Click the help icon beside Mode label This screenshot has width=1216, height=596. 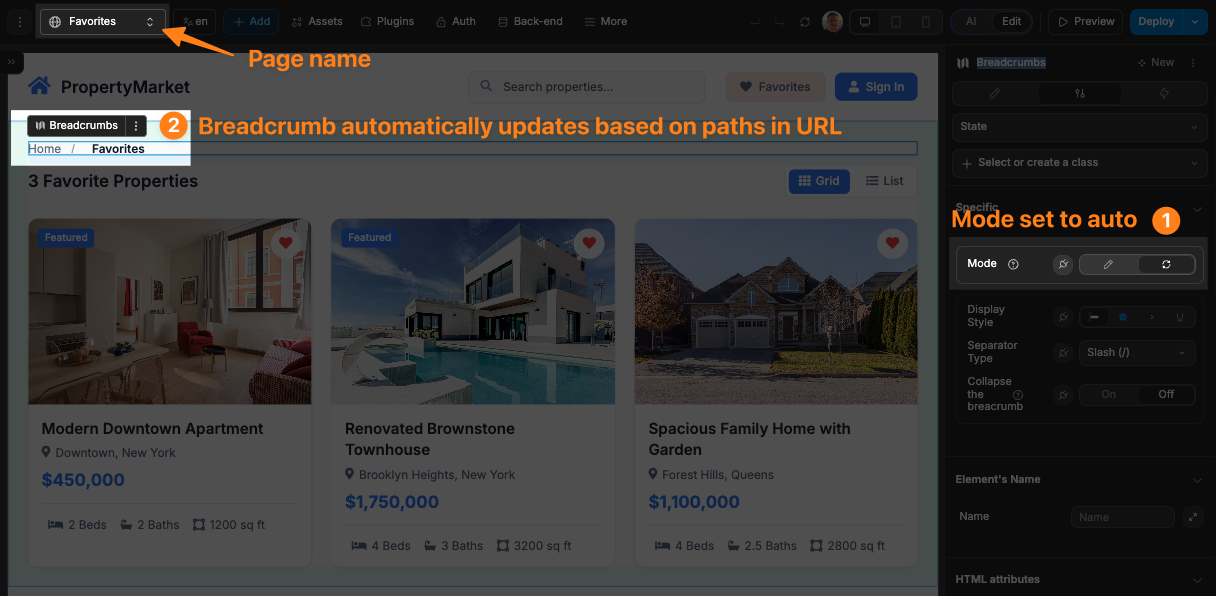(x=1013, y=264)
